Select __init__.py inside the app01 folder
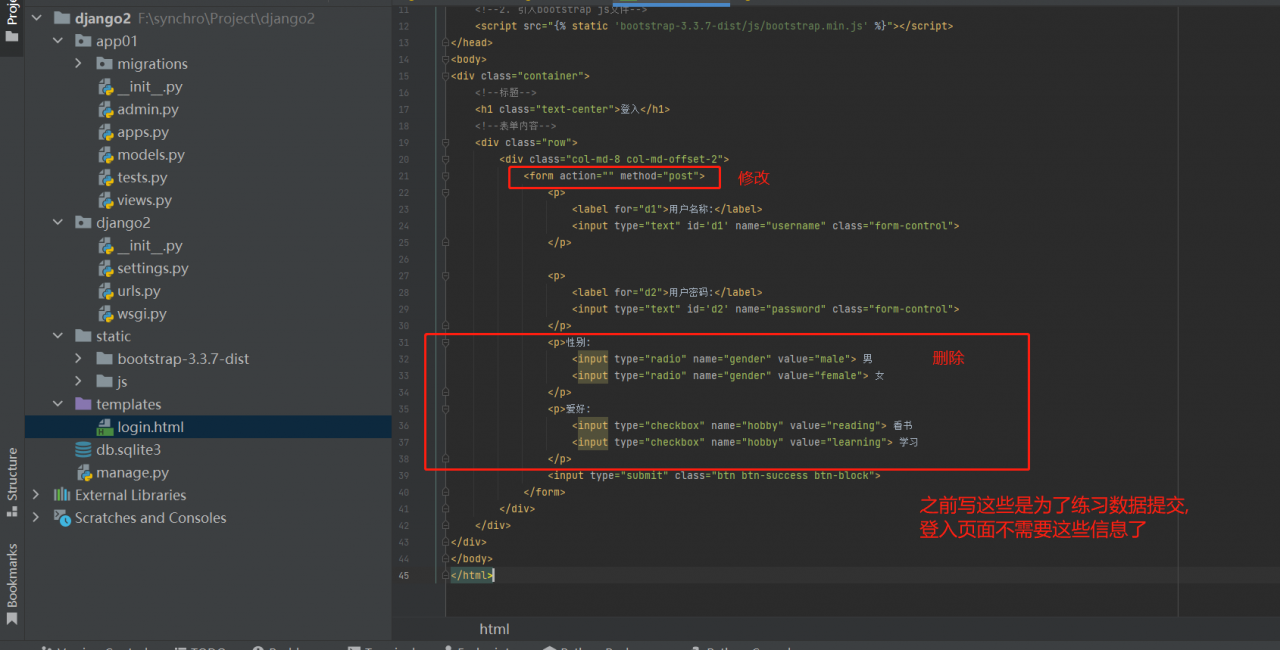The height and width of the screenshot is (650, 1280). [x=150, y=87]
